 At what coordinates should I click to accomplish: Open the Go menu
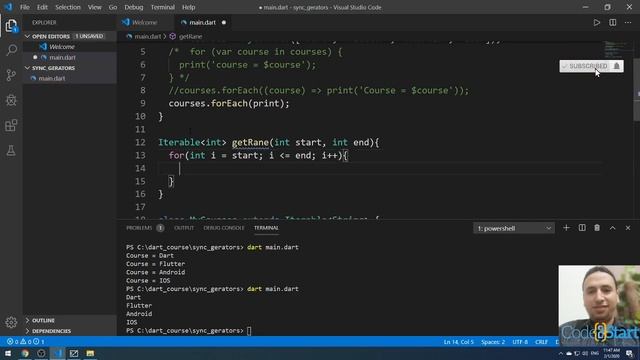pyautogui.click(x=113, y=7)
